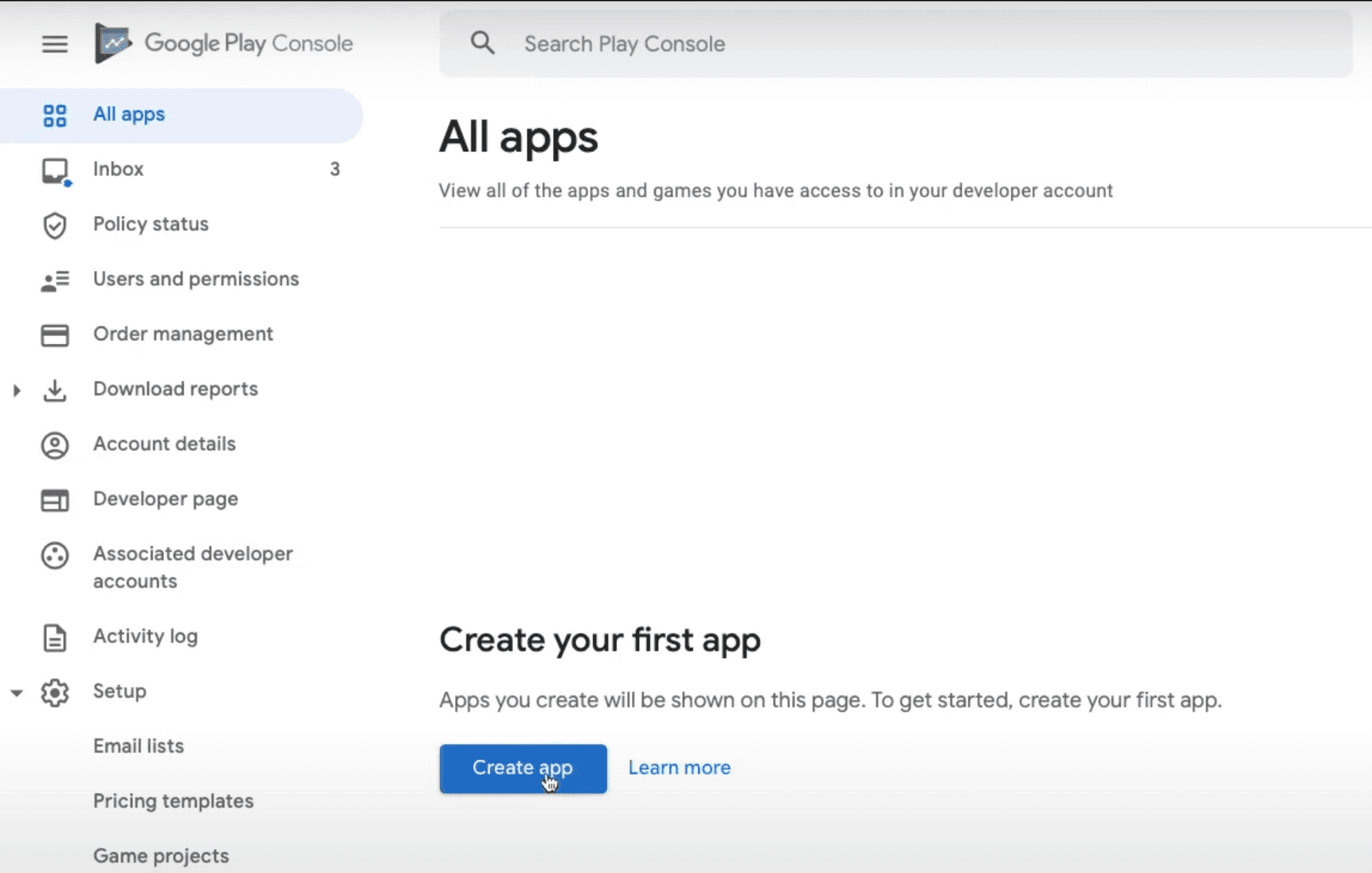Screen dimensions: 1372x873
Task: Select the Developer page icon
Action: coord(54,500)
